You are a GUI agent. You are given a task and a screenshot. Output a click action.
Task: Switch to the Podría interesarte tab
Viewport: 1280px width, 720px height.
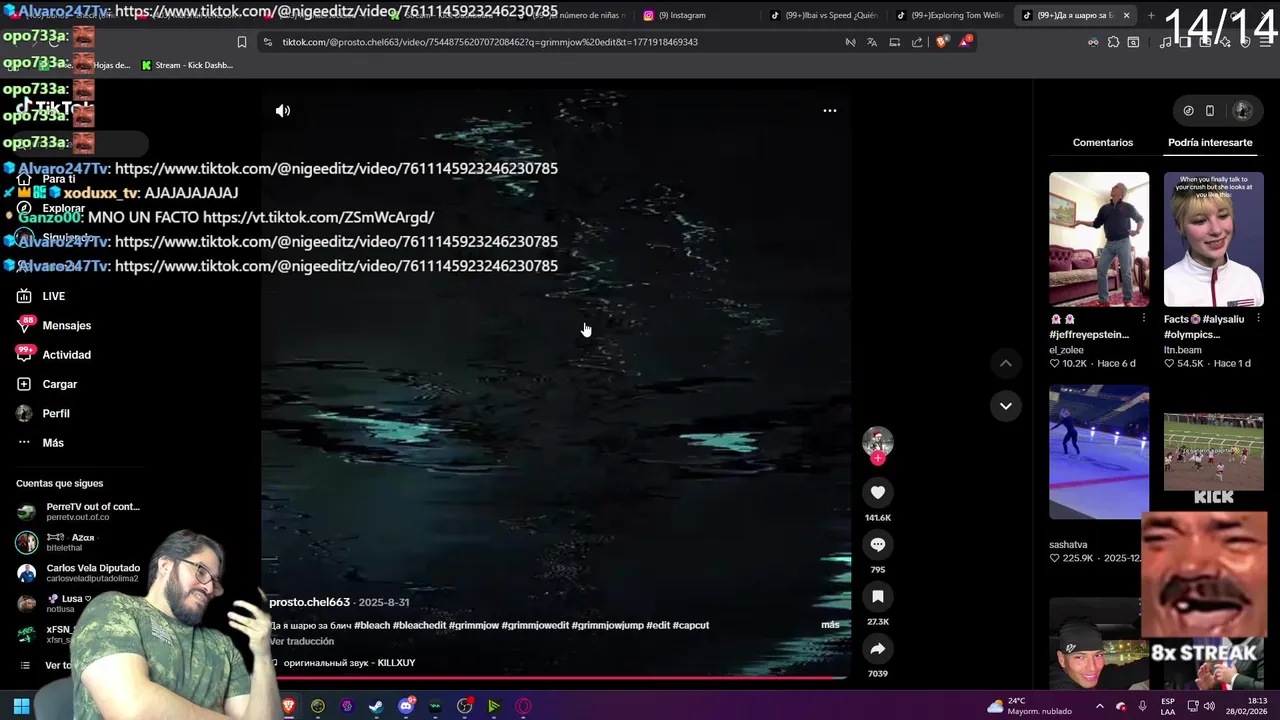pyautogui.click(x=1210, y=142)
